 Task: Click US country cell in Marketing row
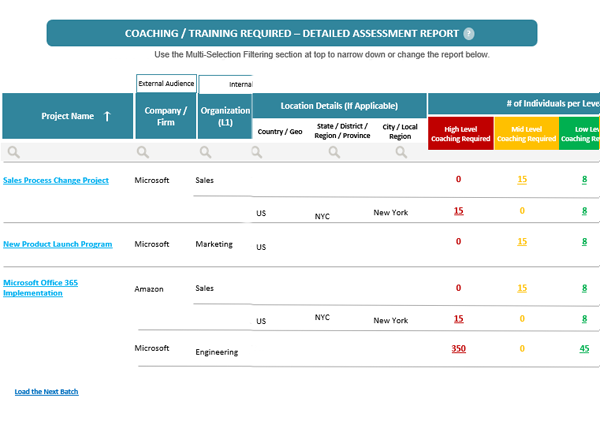(x=261, y=247)
